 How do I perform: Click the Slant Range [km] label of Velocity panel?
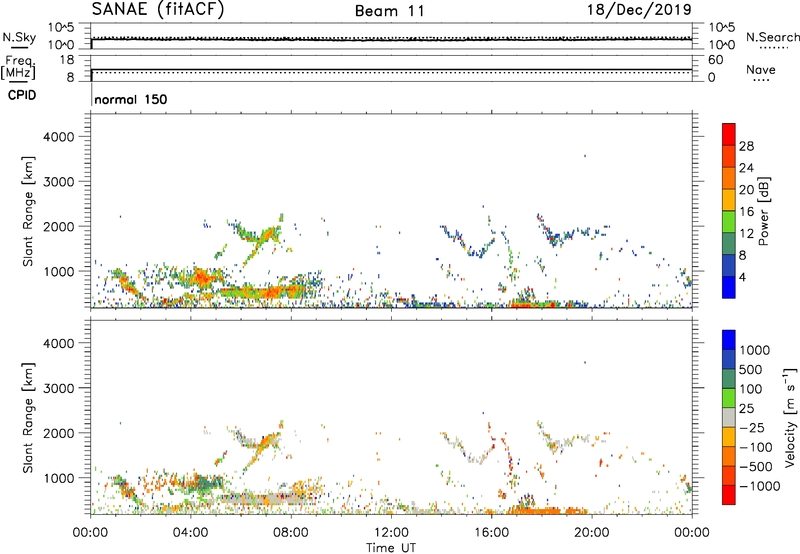point(28,418)
